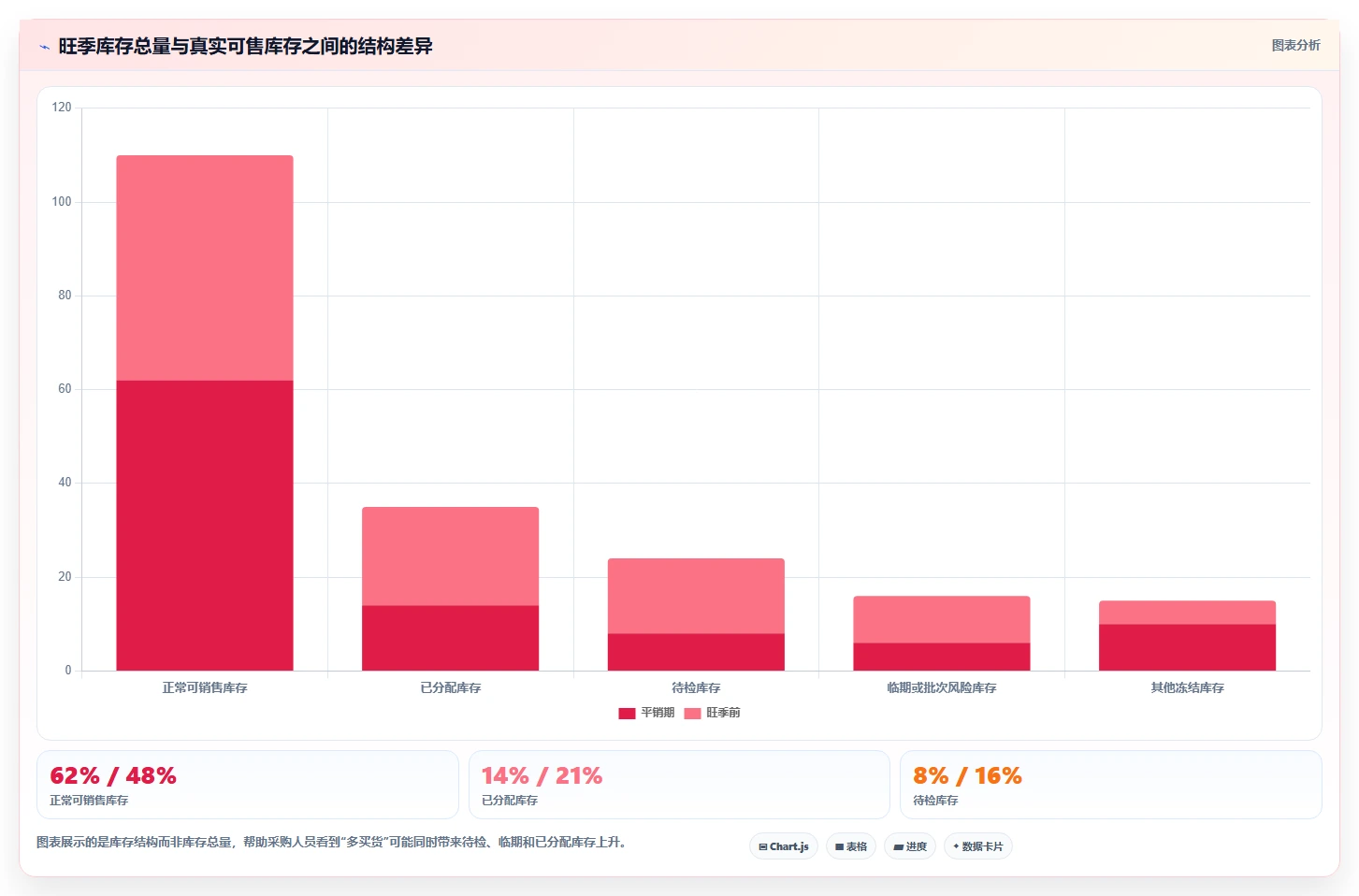The image size is (1359, 896).
Task: Click the 60 y-axis tick label
Action: click(x=65, y=388)
